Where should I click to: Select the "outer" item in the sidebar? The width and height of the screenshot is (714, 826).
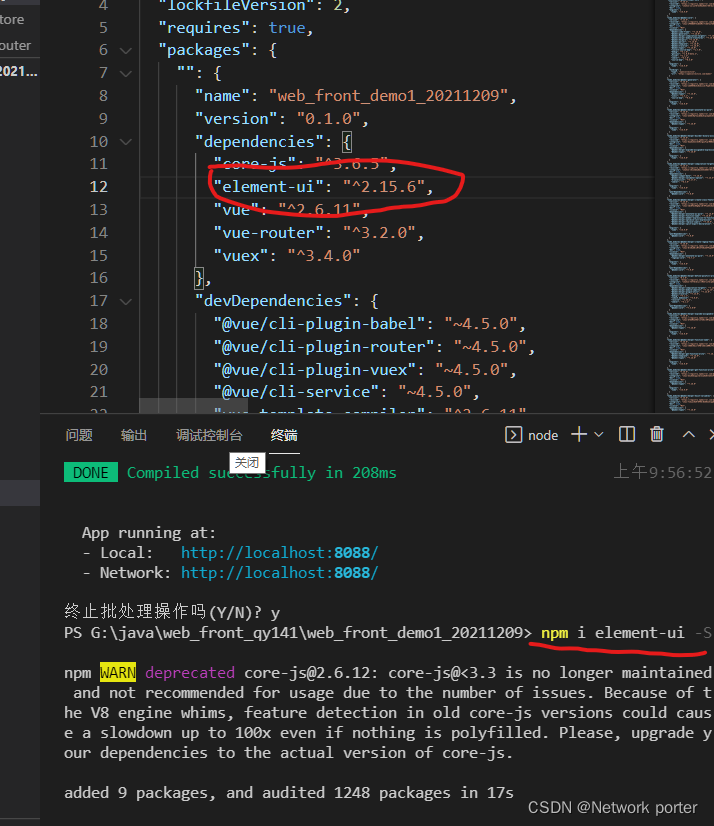tap(16, 46)
